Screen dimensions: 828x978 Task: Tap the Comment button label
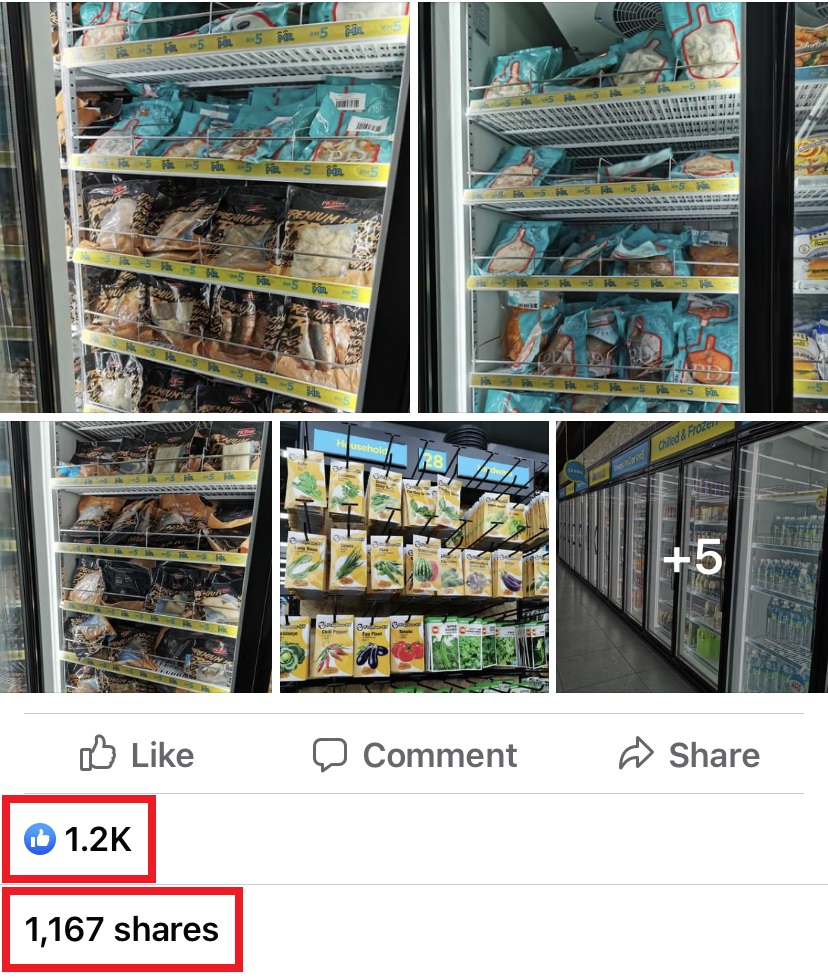tap(440, 755)
